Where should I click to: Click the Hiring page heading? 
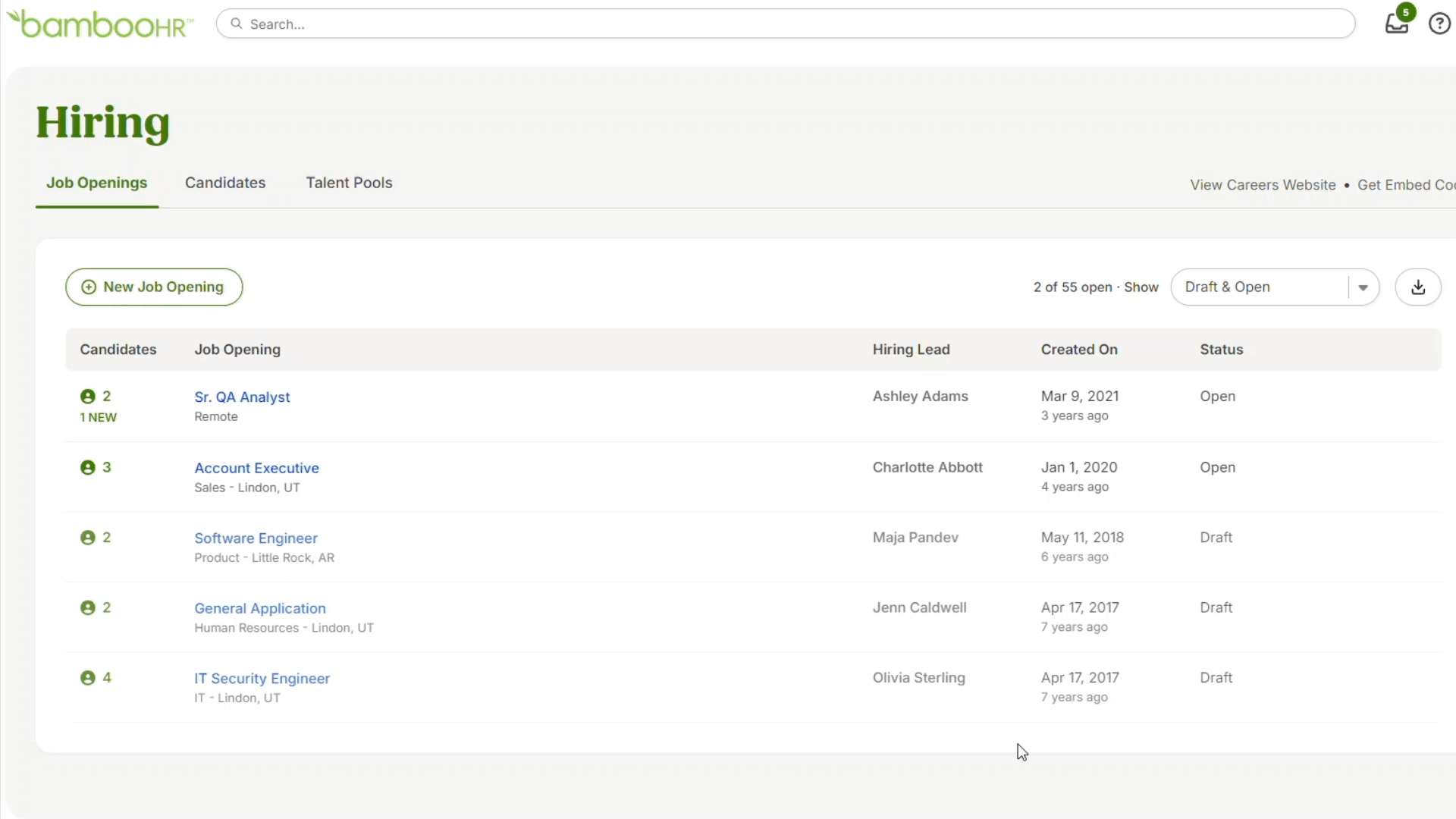[x=102, y=124]
